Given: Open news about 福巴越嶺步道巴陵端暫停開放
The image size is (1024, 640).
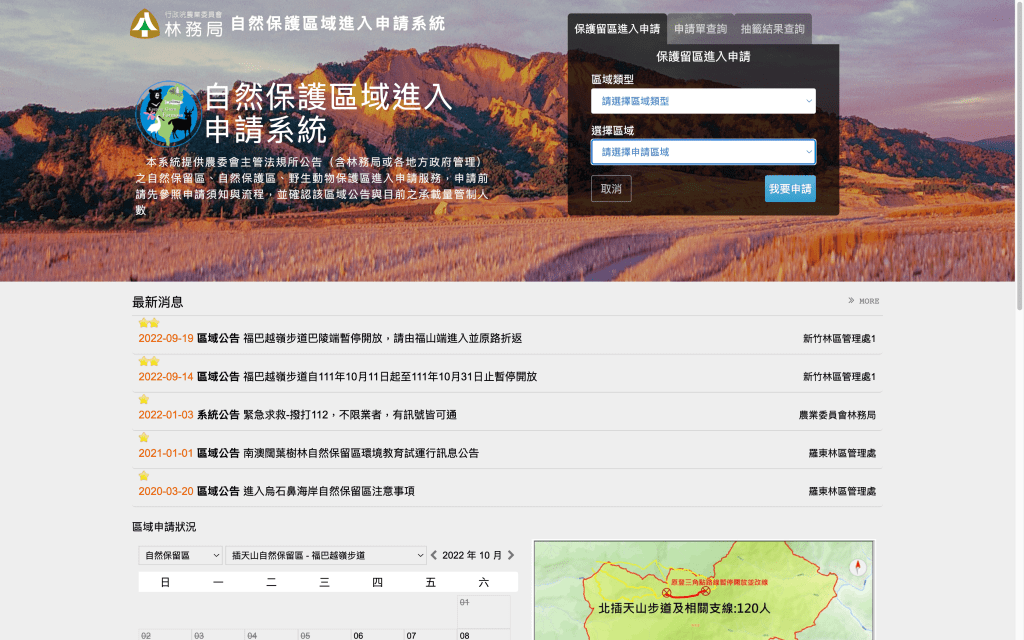Looking at the screenshot, I should [382, 339].
